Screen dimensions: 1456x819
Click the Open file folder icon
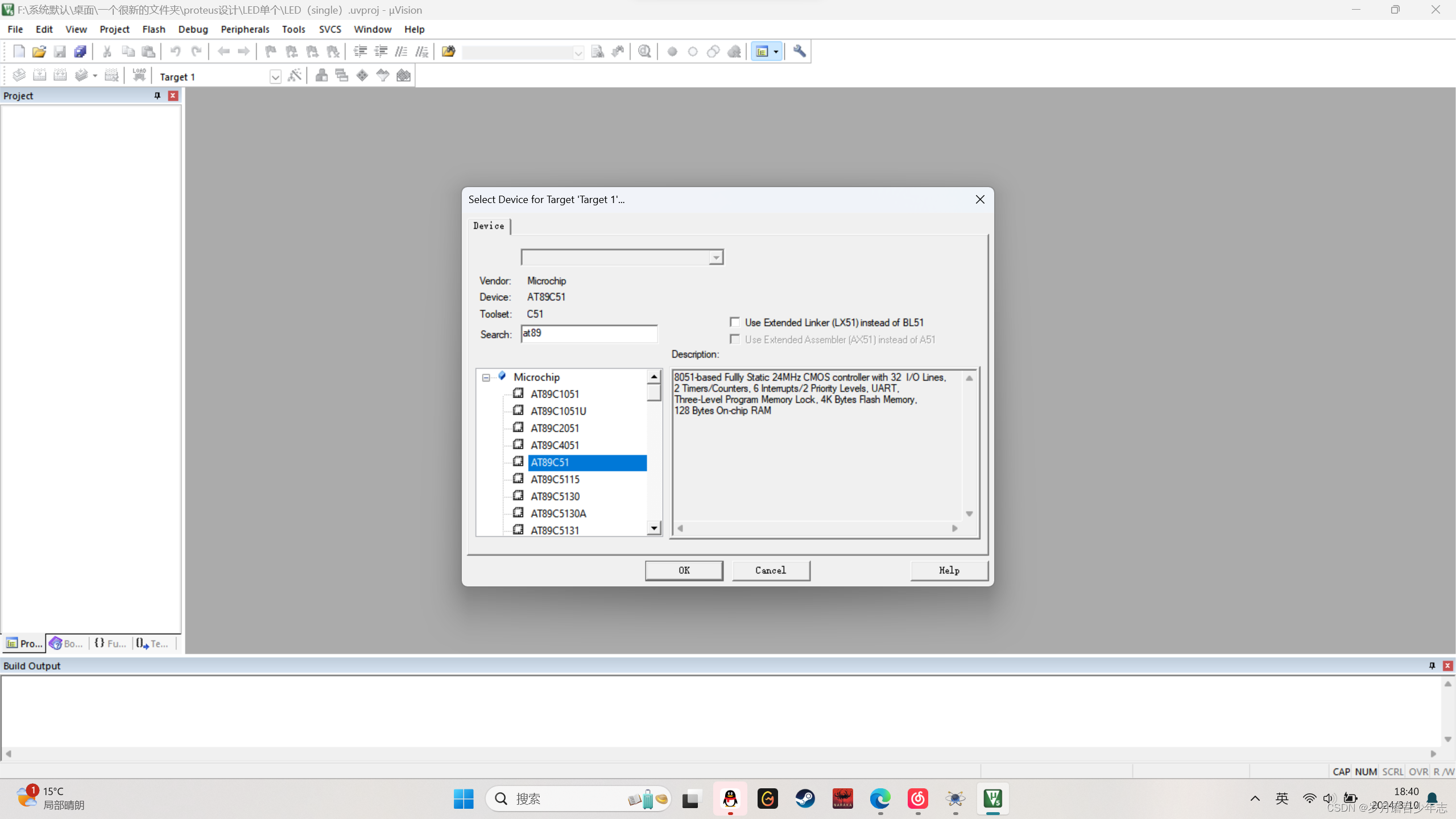(x=39, y=52)
